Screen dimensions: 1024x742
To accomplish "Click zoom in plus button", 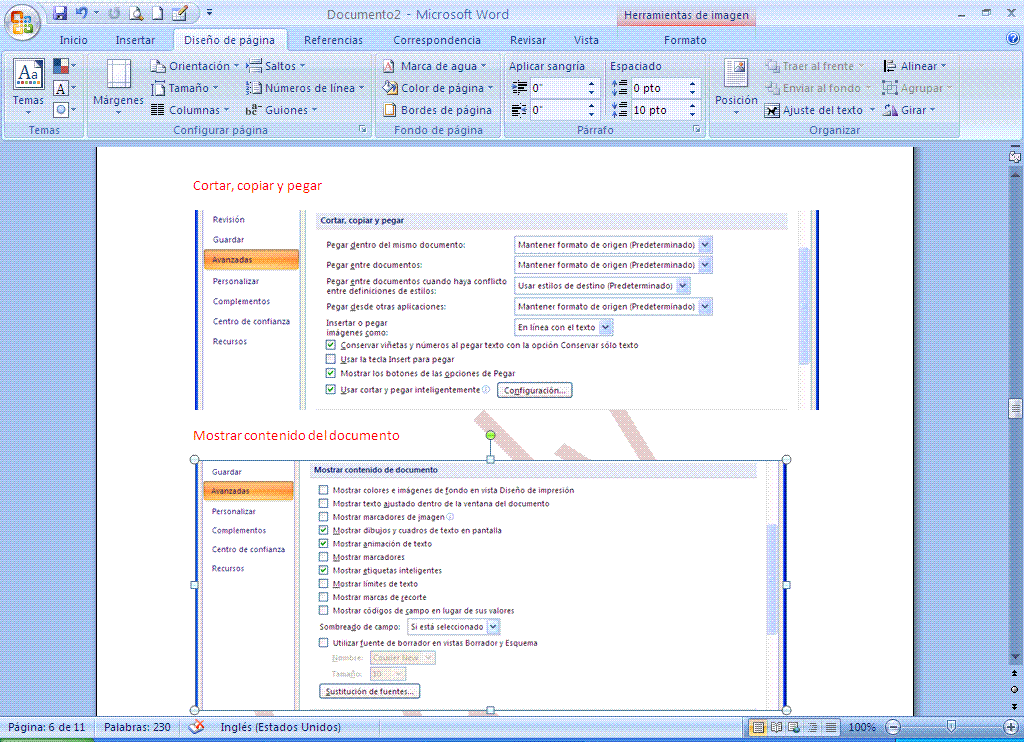I will pos(1011,727).
